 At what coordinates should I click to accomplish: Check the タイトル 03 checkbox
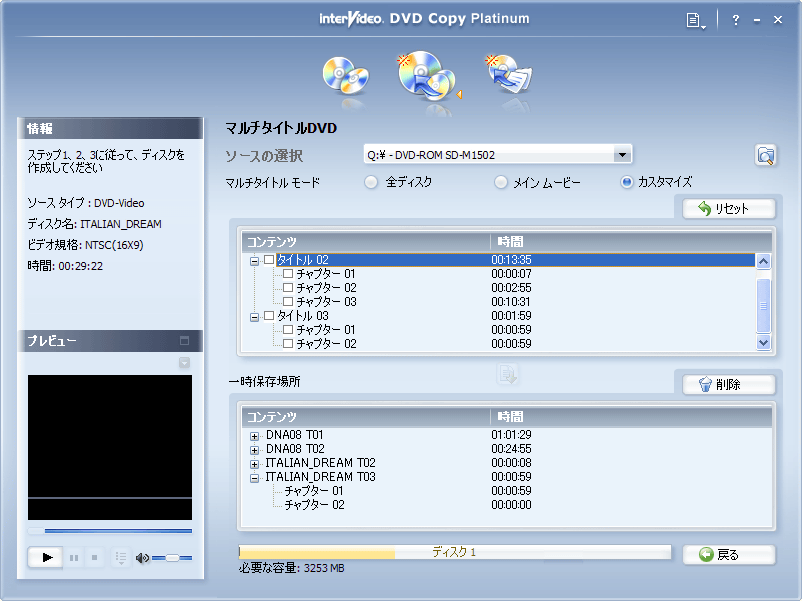pyautogui.click(x=269, y=316)
